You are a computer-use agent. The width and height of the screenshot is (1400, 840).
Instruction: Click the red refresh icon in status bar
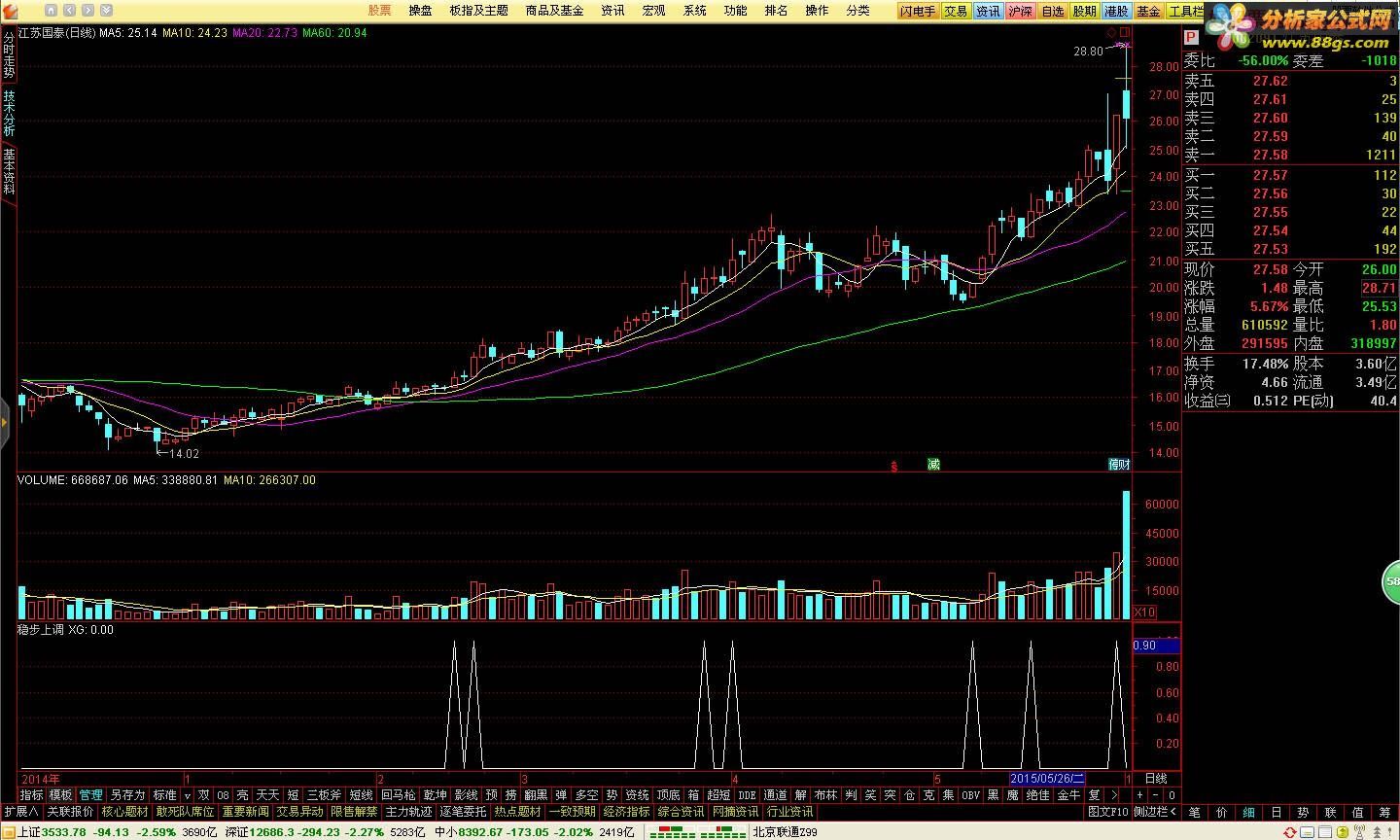[1290, 831]
